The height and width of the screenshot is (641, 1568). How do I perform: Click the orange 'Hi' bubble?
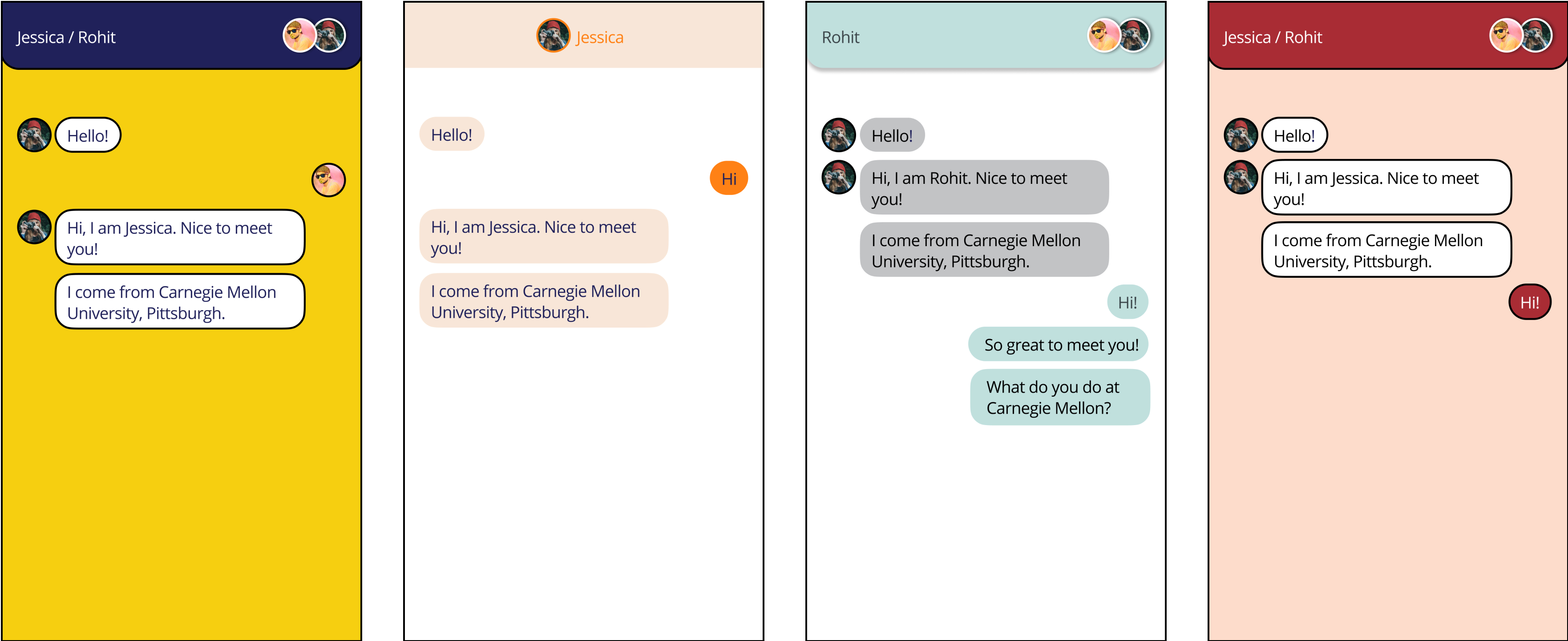click(729, 179)
